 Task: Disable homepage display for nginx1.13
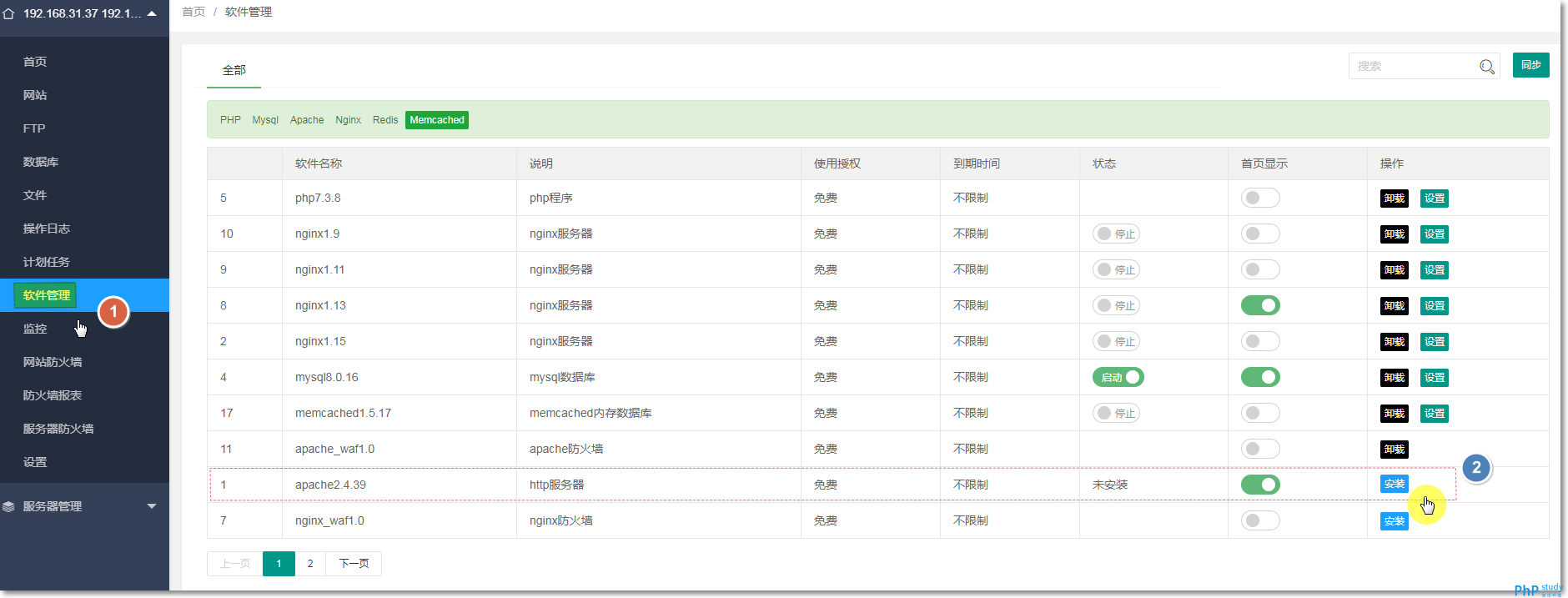[x=1259, y=306]
